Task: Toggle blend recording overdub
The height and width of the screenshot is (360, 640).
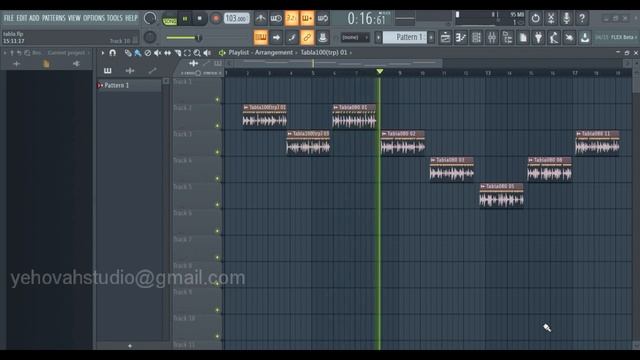Action: 307,18
